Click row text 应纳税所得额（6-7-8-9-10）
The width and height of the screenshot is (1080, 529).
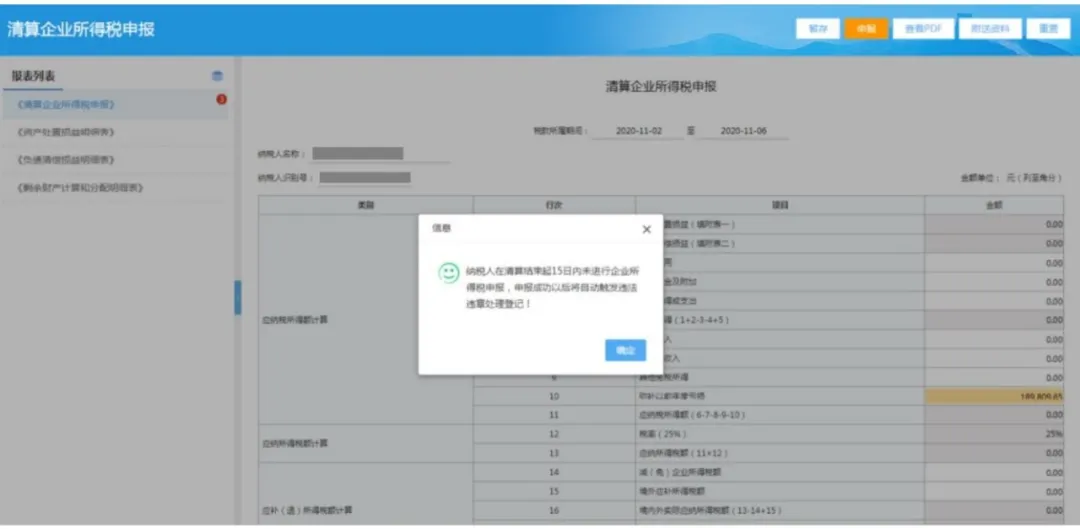point(692,415)
